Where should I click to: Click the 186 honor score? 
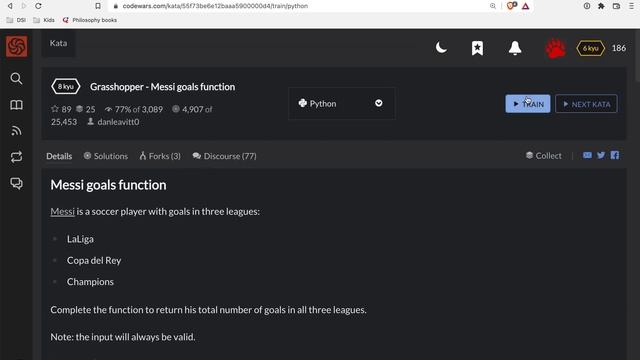pos(618,48)
